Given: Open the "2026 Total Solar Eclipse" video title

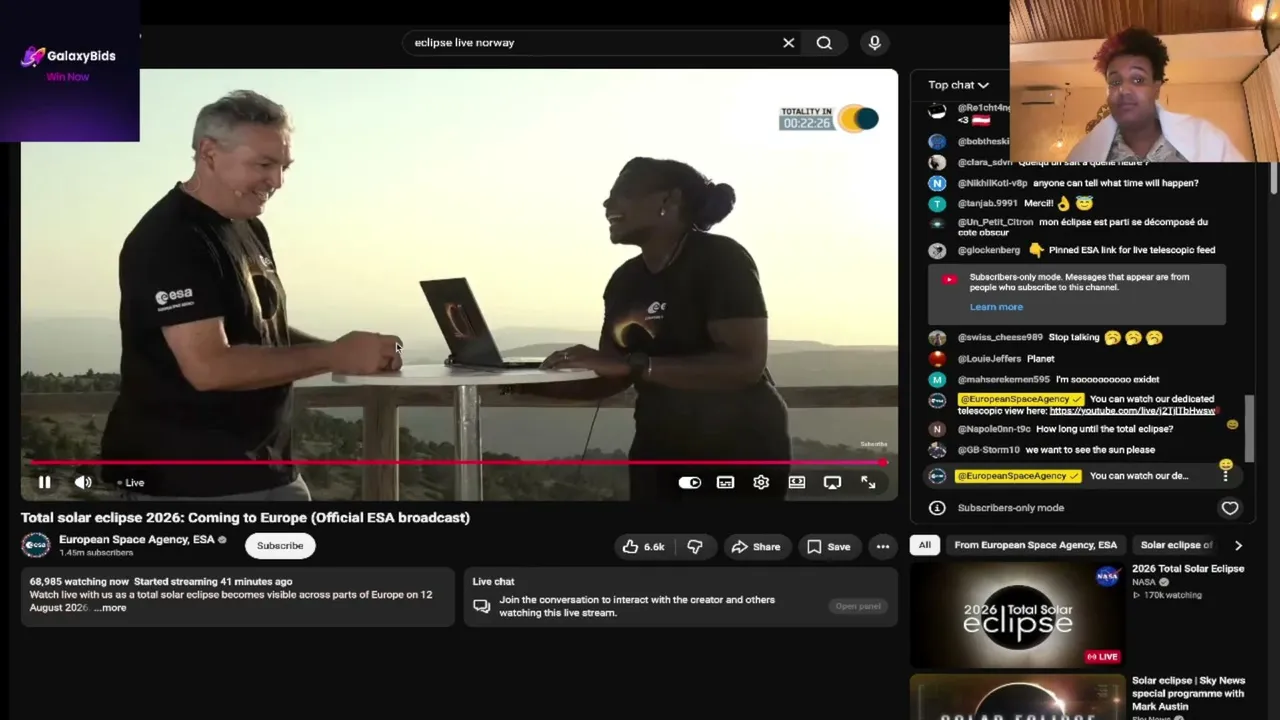Looking at the screenshot, I should point(1188,569).
